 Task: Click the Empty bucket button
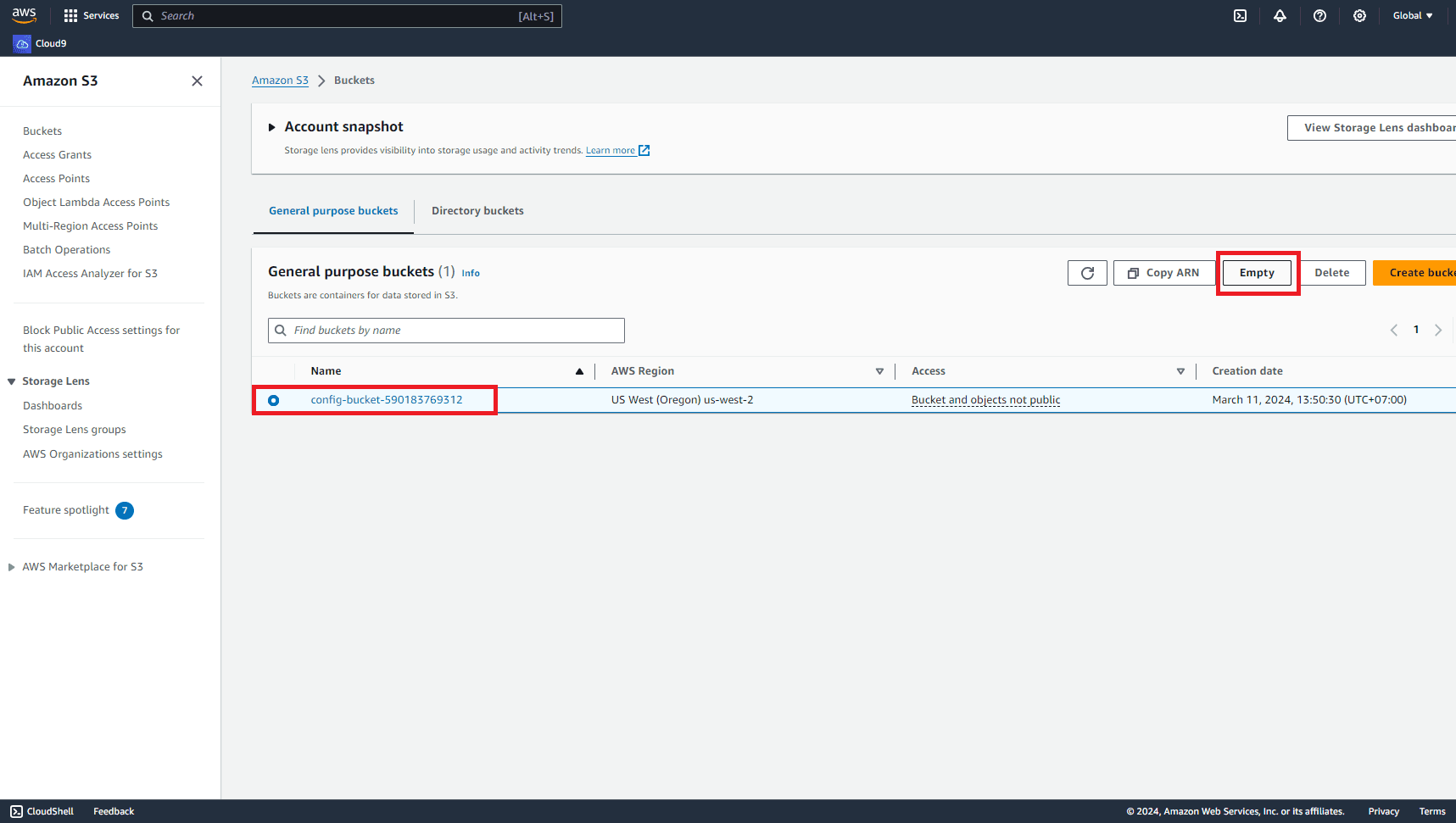tap(1257, 273)
